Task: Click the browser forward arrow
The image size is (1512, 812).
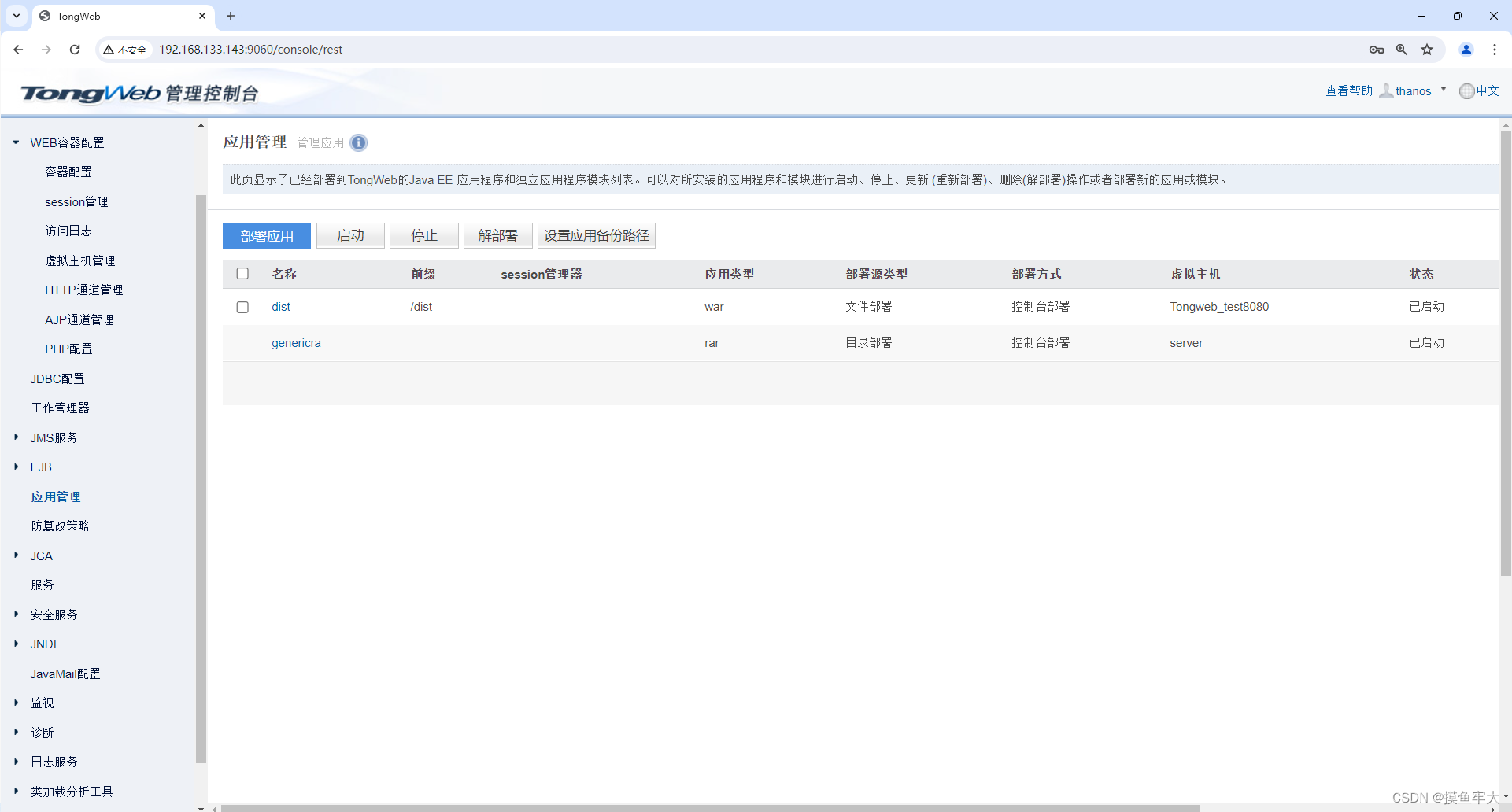Action: tap(46, 50)
